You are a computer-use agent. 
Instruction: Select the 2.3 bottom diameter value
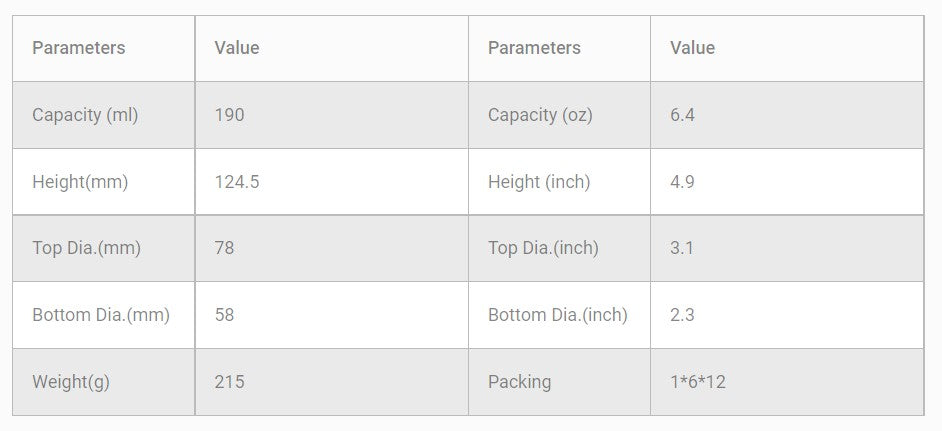click(x=683, y=315)
